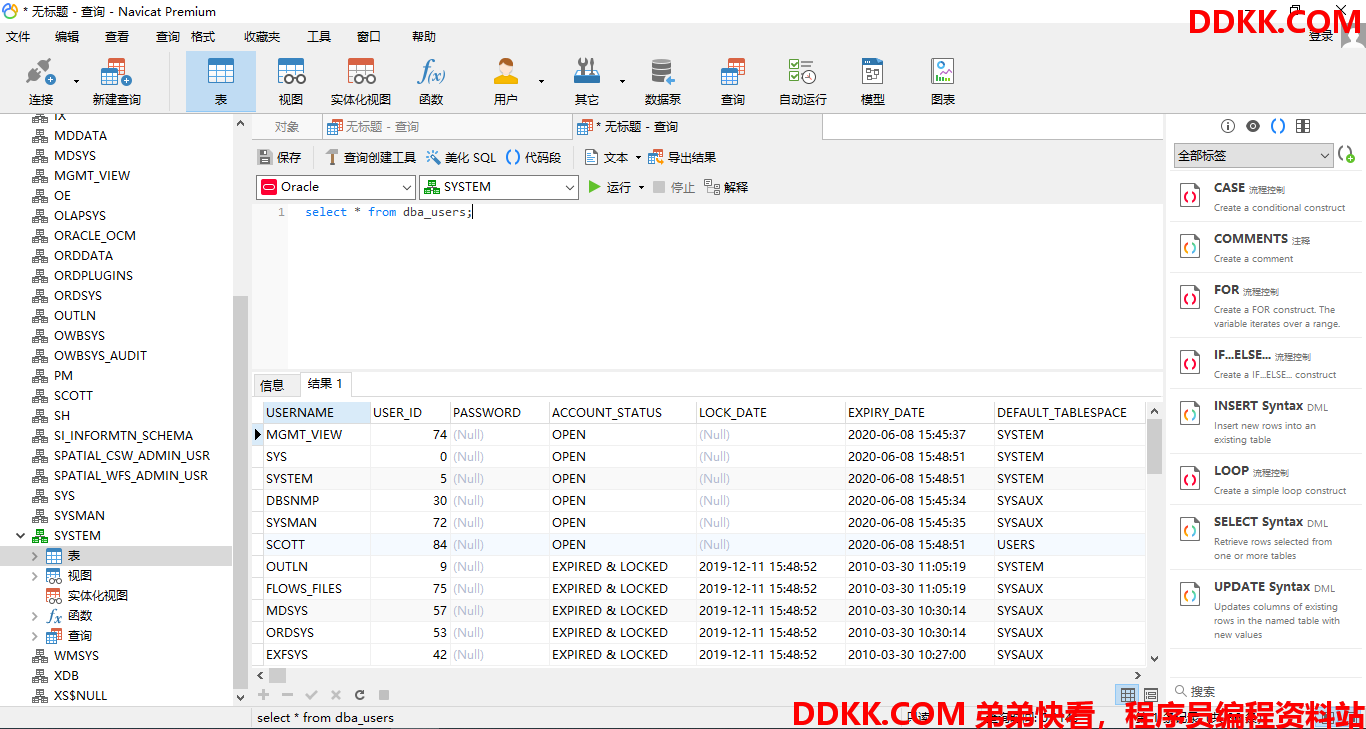Show the info icon in right panel
The width and height of the screenshot is (1366, 729).
tap(1228, 126)
